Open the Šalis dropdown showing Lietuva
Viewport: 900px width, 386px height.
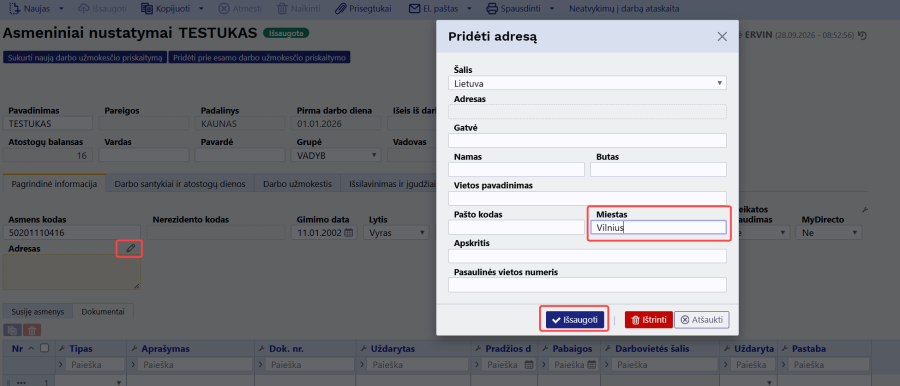point(587,83)
